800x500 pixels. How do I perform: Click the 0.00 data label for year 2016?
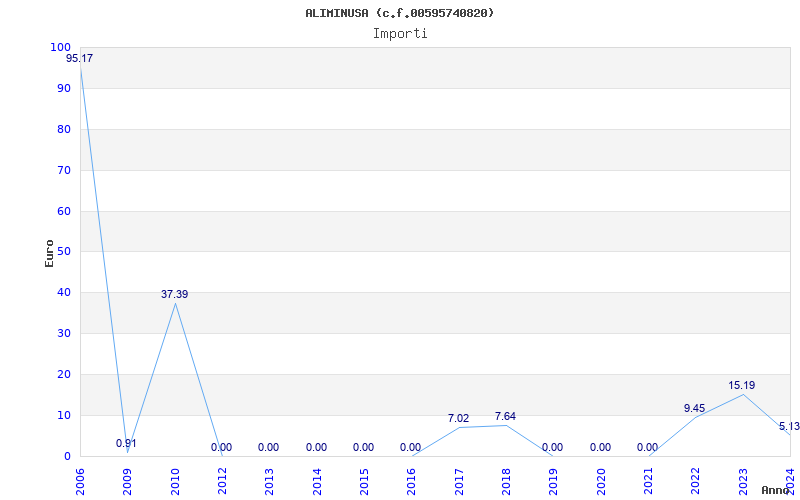click(410, 447)
